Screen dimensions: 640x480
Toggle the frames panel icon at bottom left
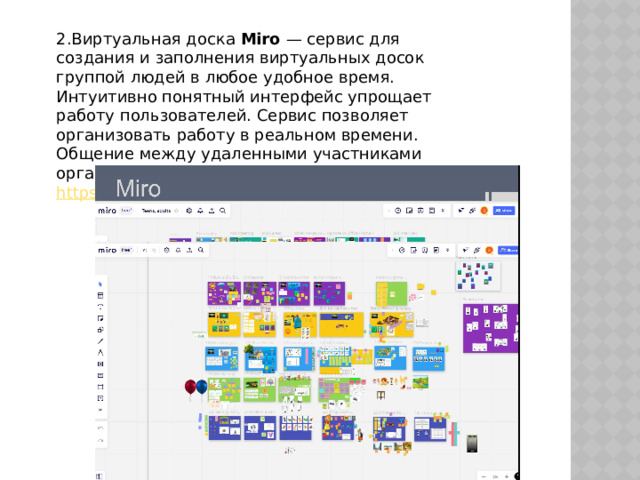point(99,476)
